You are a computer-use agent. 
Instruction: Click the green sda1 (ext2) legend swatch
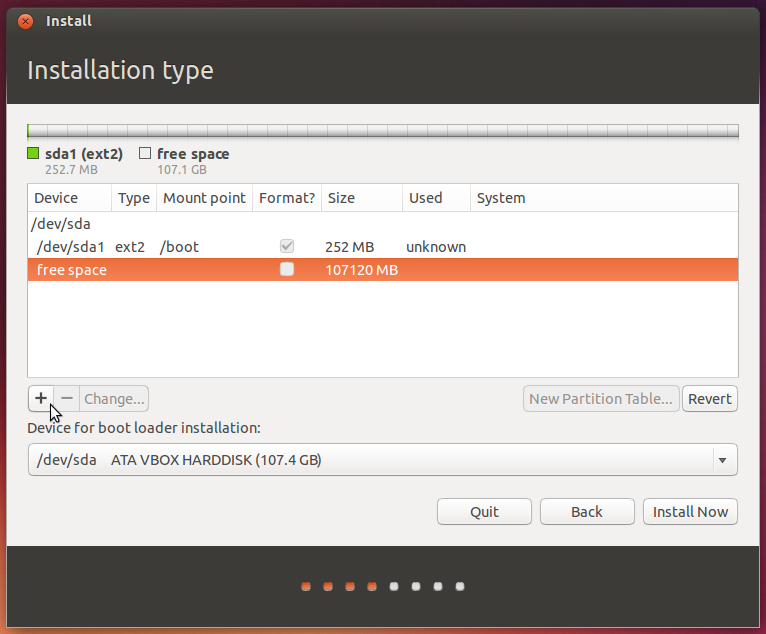pyautogui.click(x=33, y=153)
